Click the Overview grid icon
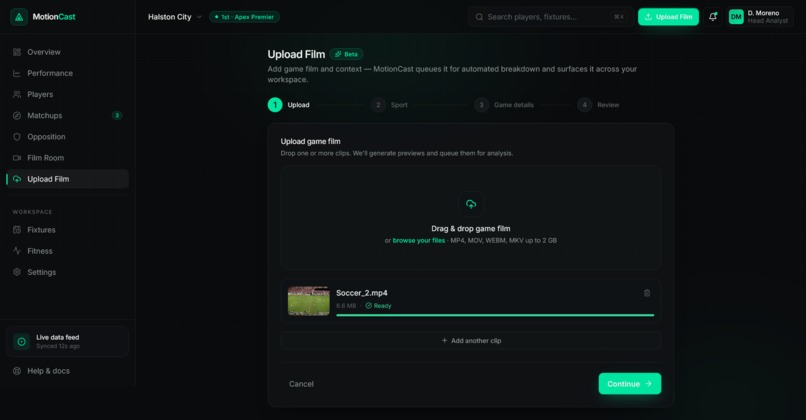 [x=17, y=52]
